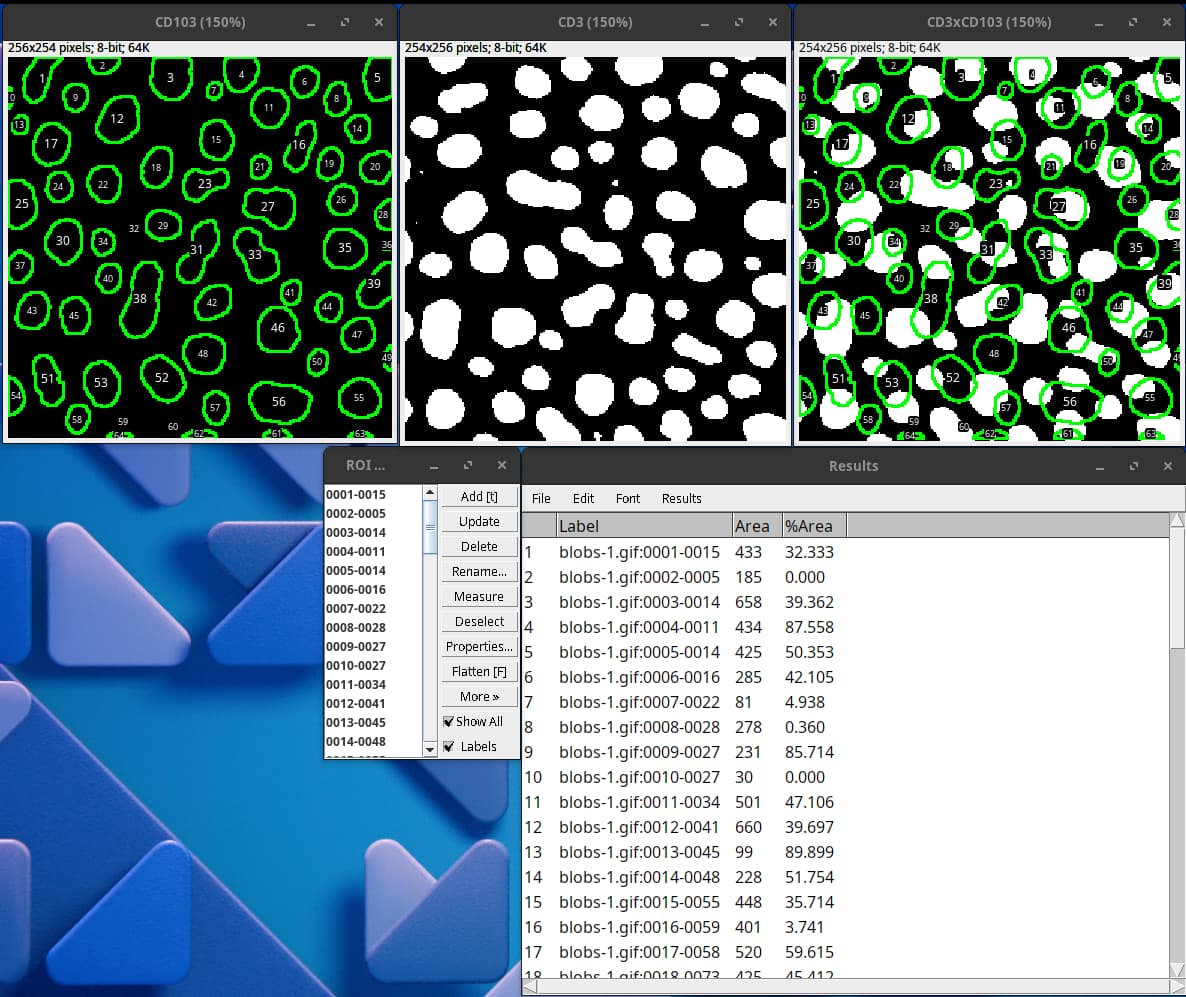The image size is (1186, 997).
Task: Click the Flatten [F] button
Action: point(479,672)
